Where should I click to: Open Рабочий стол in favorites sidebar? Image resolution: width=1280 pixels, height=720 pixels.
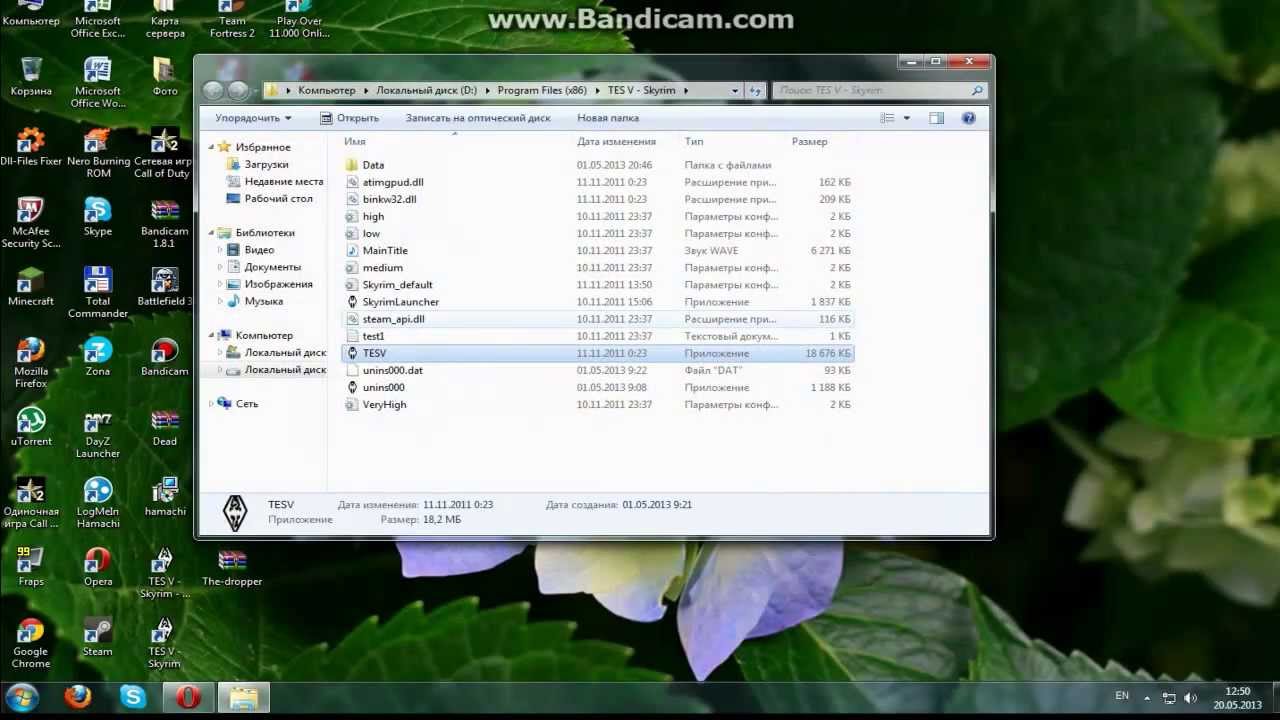pos(270,198)
